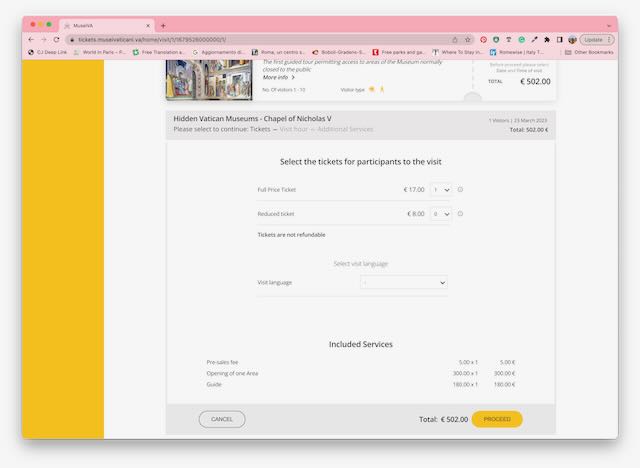Open the red Pinterest extension icon

point(483,40)
